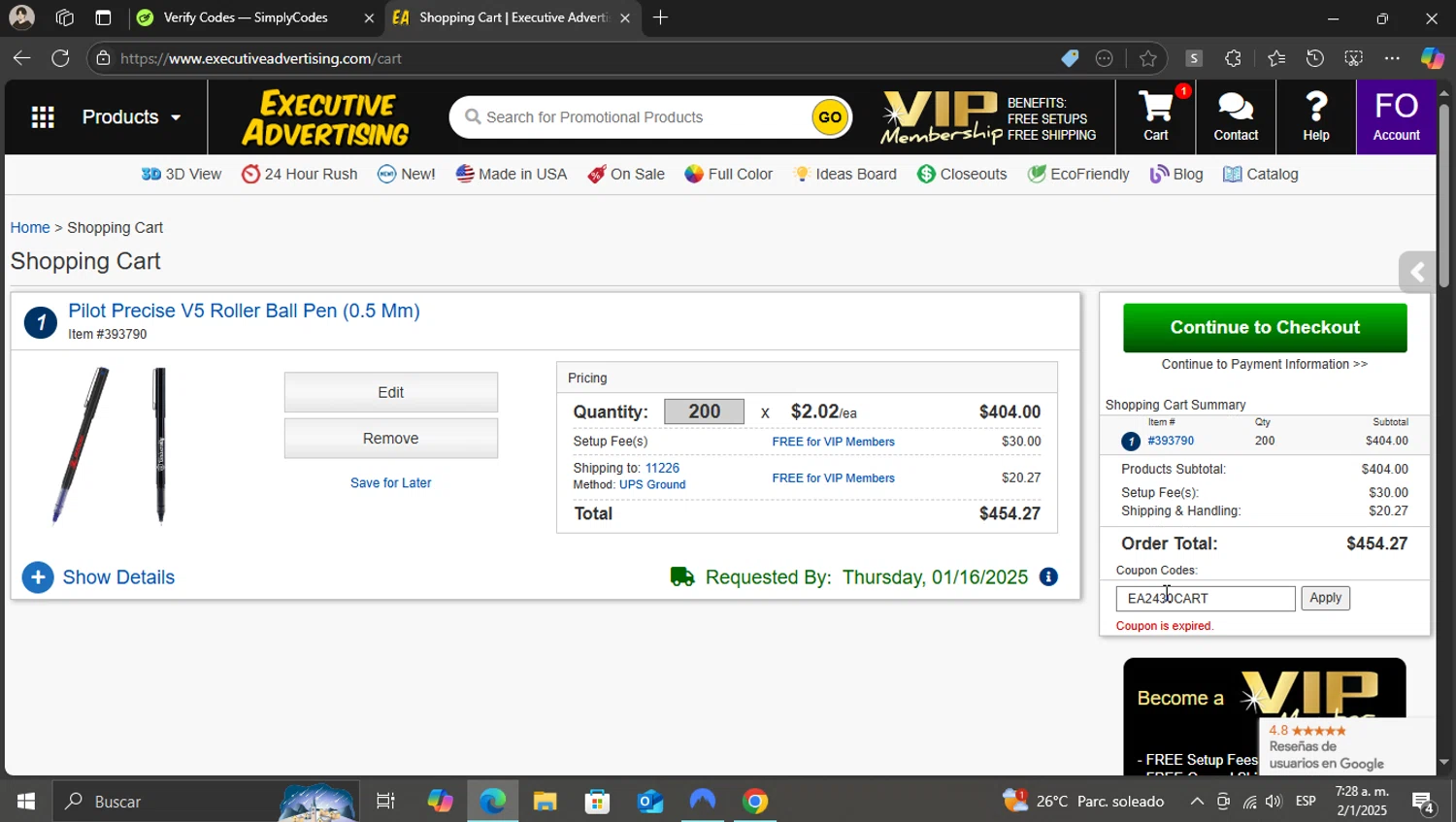This screenshot has width=1456, height=822.
Task: Switch to Verify Codes — SimplyCodes tab
Action: click(246, 17)
